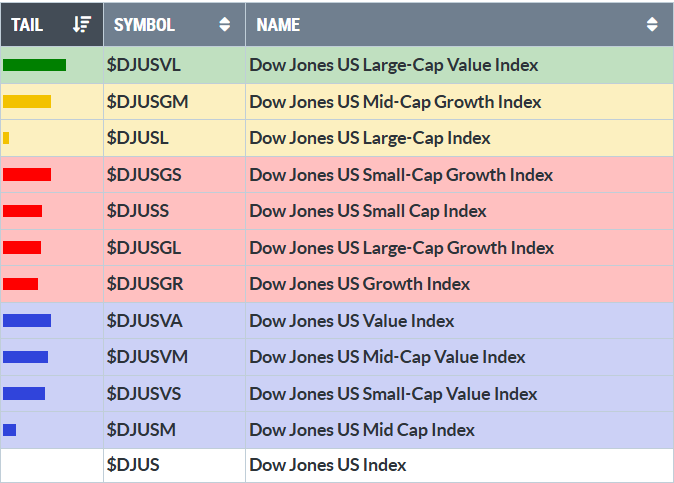Click the green tail bar for $DJUSVL

pyautogui.click(x=34, y=65)
